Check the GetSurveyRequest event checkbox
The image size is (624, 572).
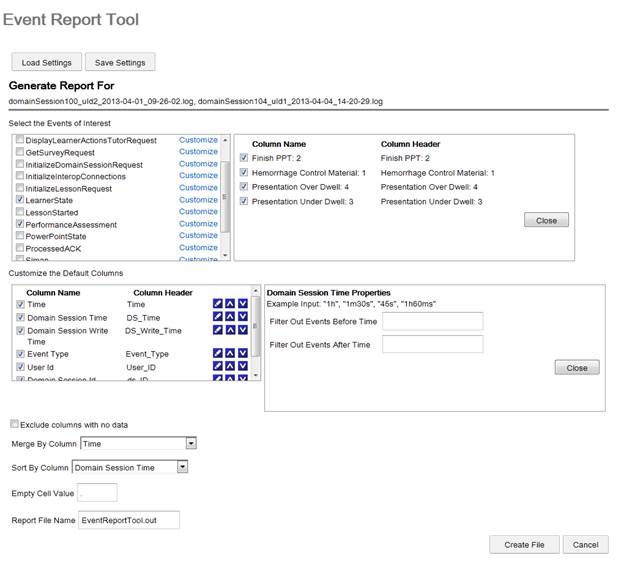(20, 152)
